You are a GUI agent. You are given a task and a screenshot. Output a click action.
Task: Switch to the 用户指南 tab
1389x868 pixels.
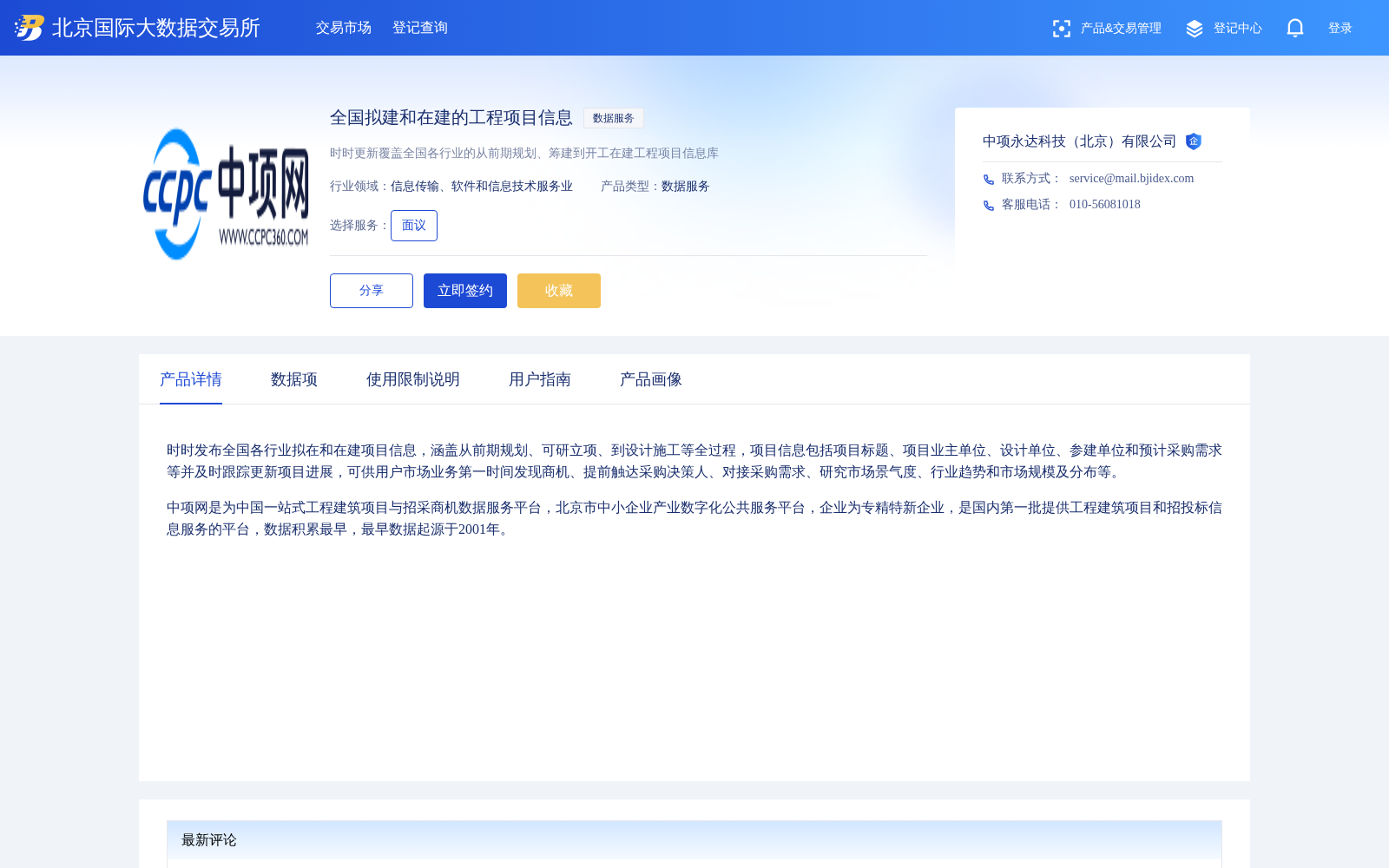click(540, 379)
